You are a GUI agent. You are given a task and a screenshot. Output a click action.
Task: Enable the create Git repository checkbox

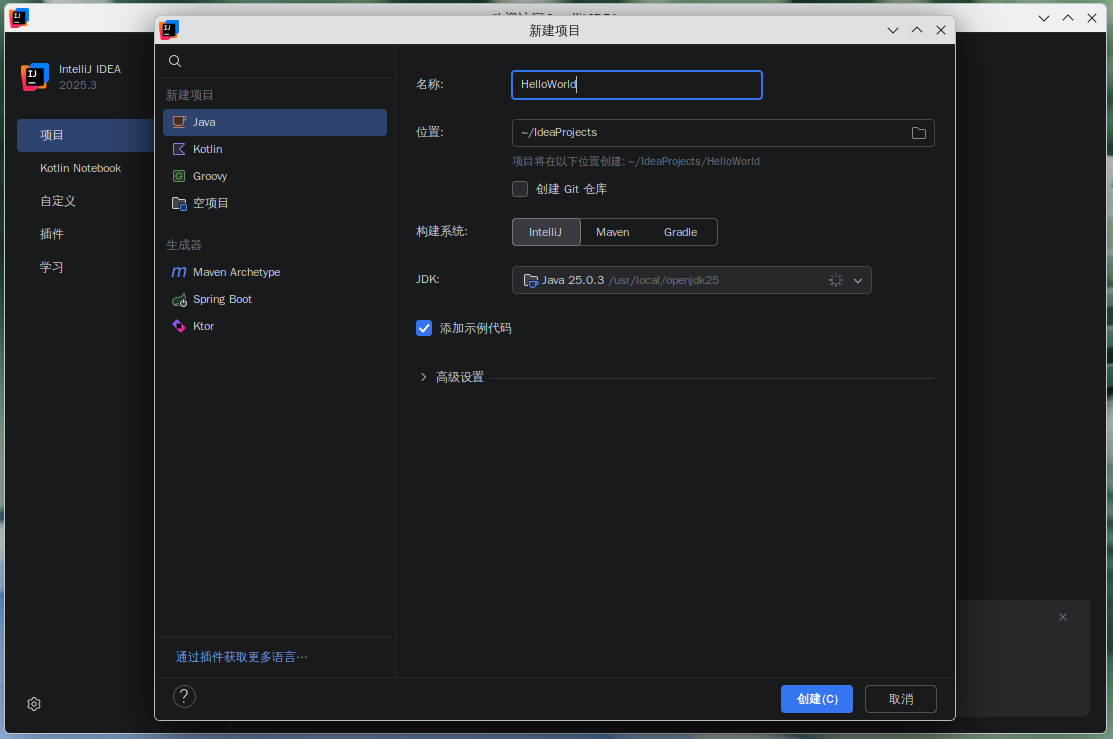click(520, 189)
